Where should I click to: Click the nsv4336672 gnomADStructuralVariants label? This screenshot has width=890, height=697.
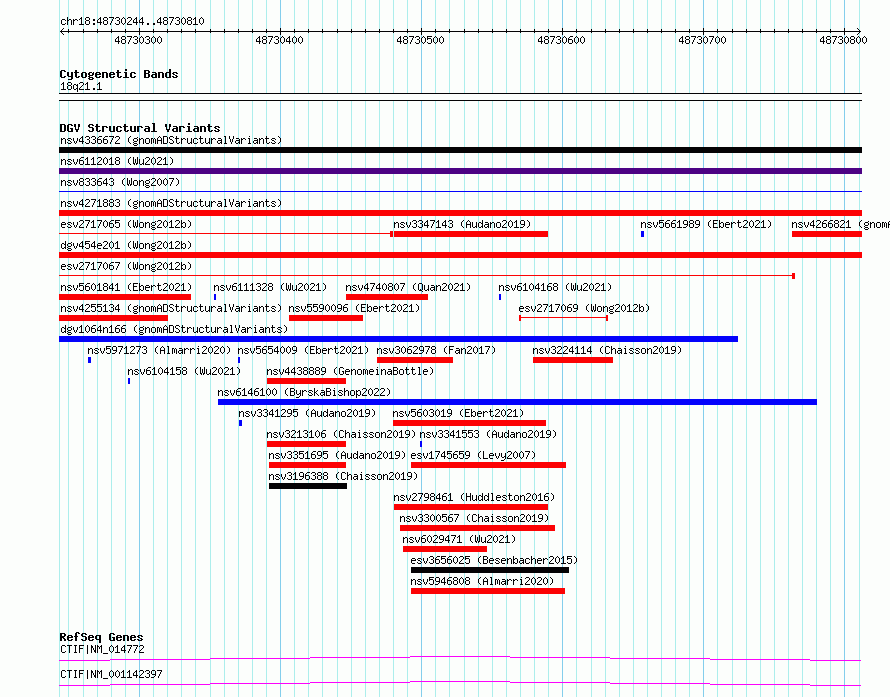pos(171,140)
